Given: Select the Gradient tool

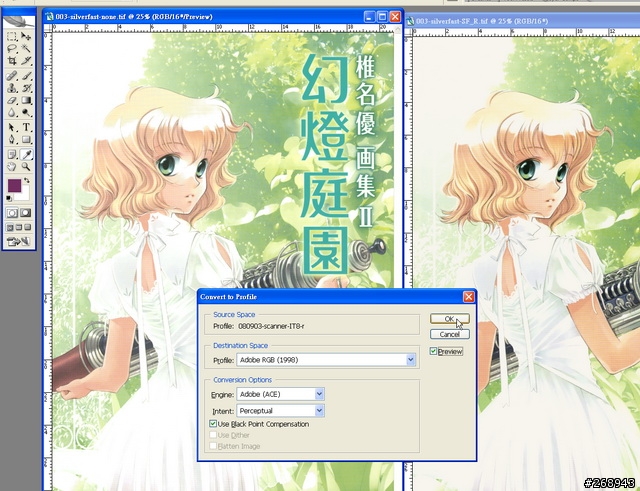Looking at the screenshot, I should (26, 100).
